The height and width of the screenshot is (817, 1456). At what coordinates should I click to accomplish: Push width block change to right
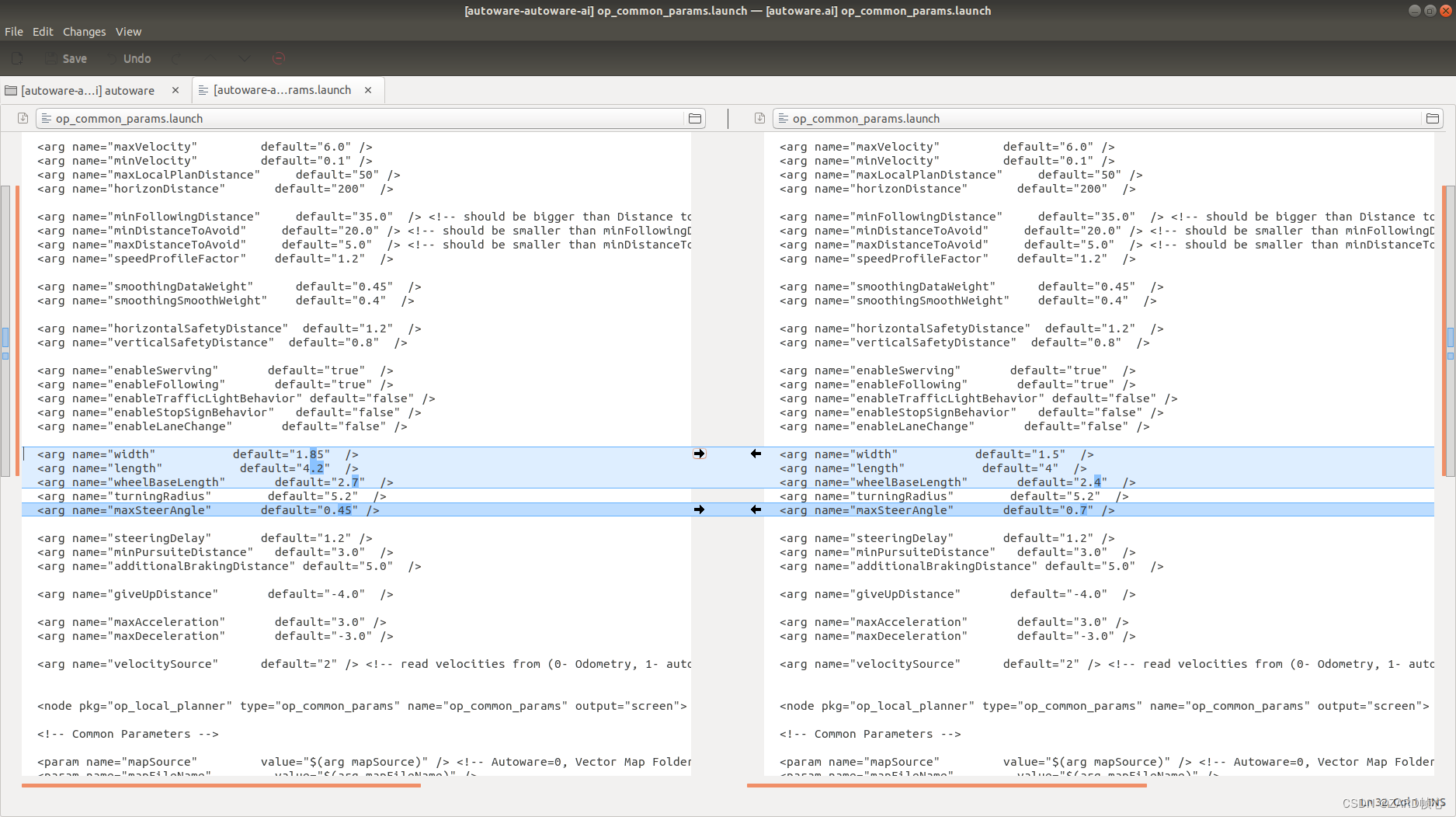click(x=700, y=454)
